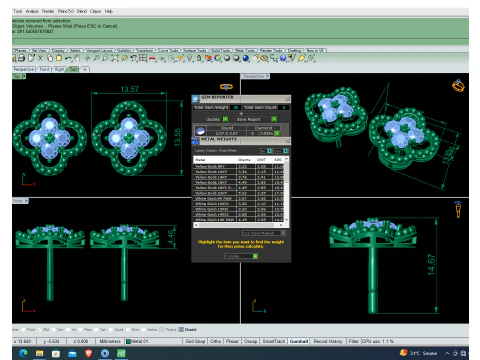Click the Undo arrow icon

[68, 58]
